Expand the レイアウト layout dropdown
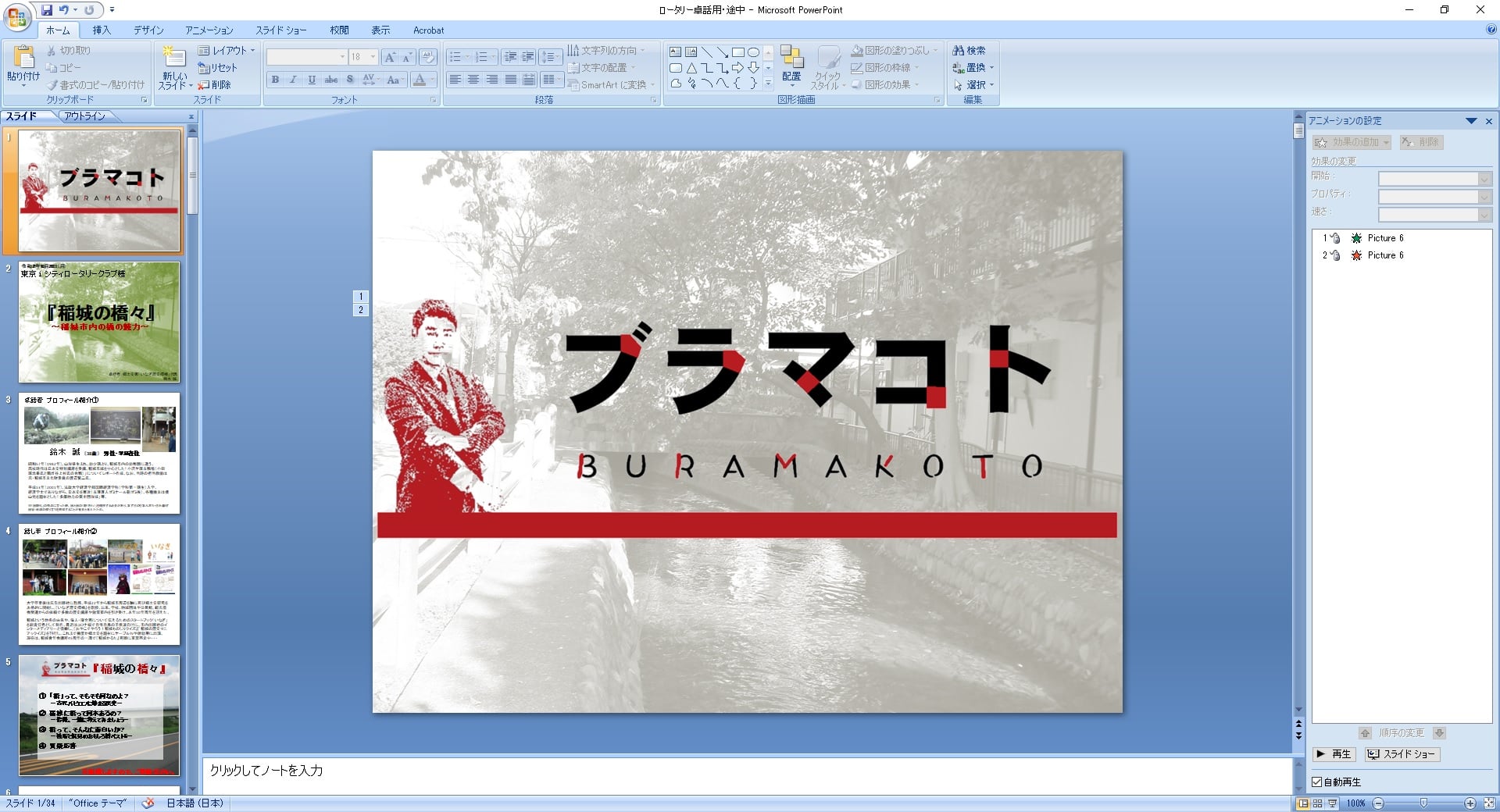Image resolution: width=1500 pixels, height=812 pixels. click(227, 51)
